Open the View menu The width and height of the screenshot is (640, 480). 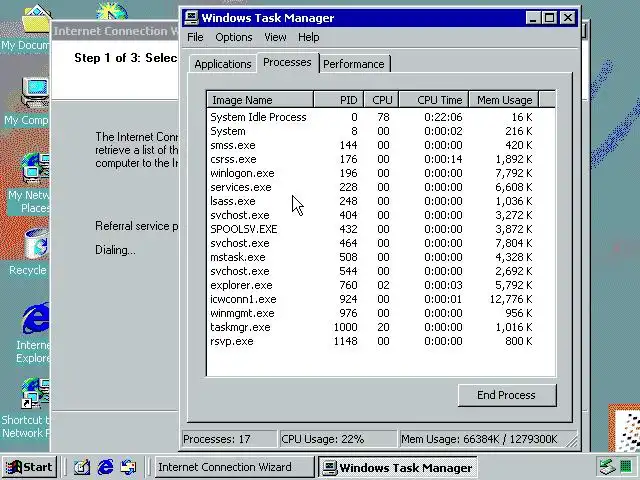coord(275,37)
